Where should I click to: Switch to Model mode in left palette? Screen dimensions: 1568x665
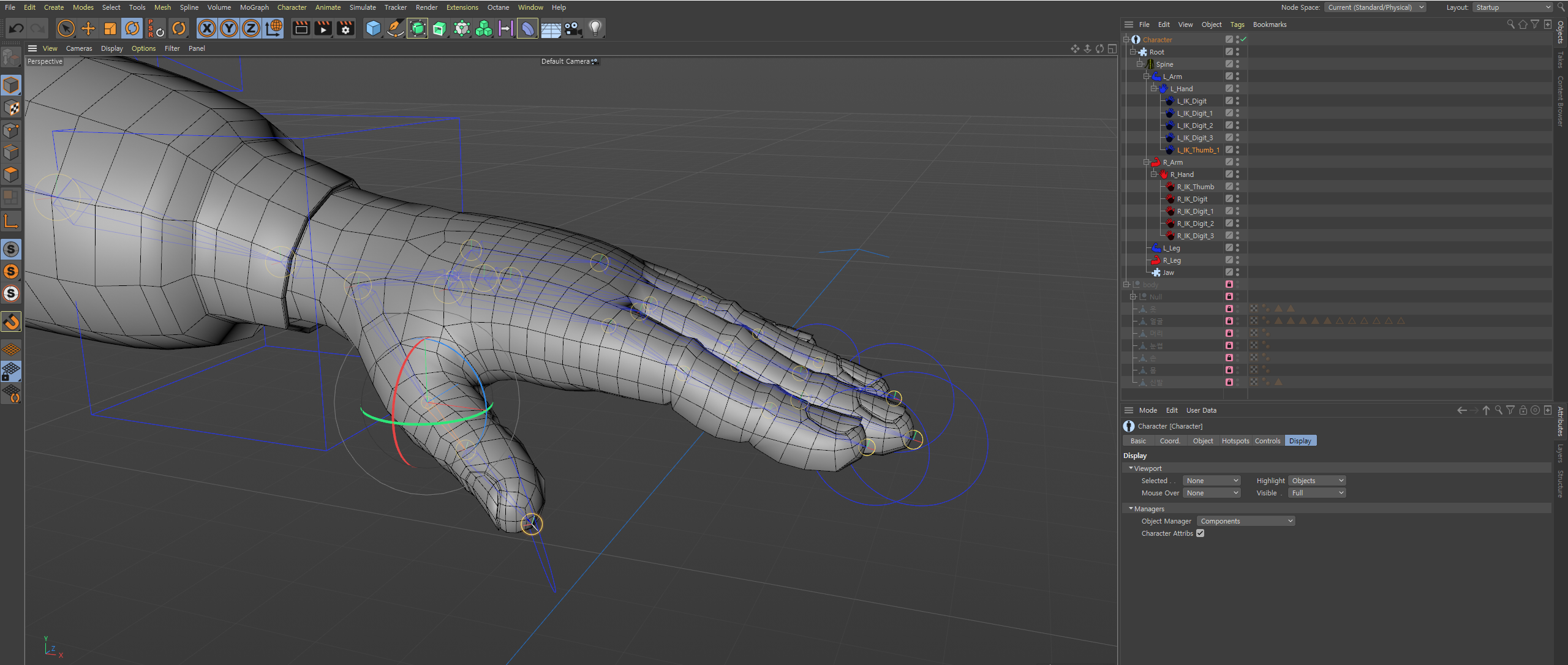tap(11, 85)
